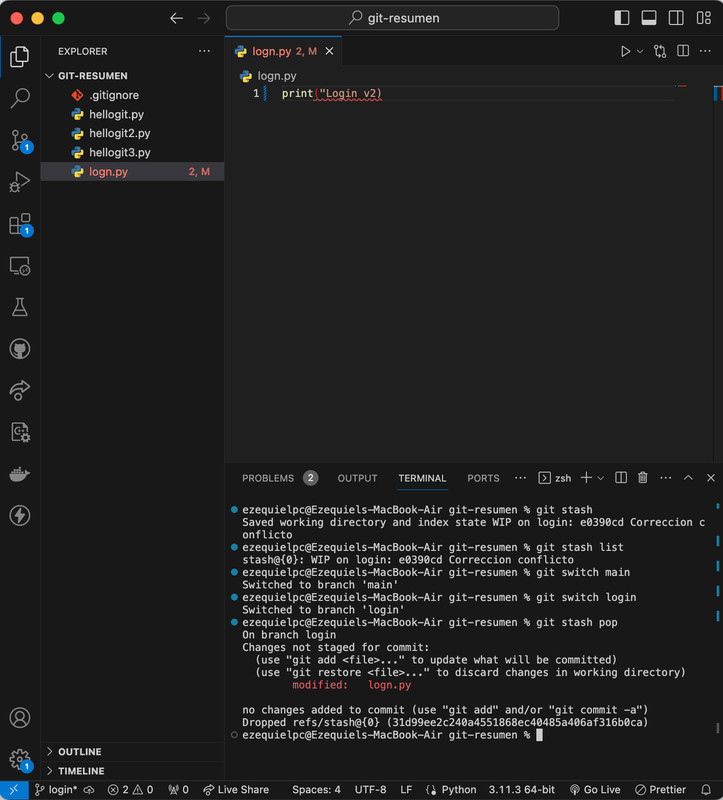Change encoding UTF-8
The width and height of the screenshot is (723, 800).
[x=370, y=790]
